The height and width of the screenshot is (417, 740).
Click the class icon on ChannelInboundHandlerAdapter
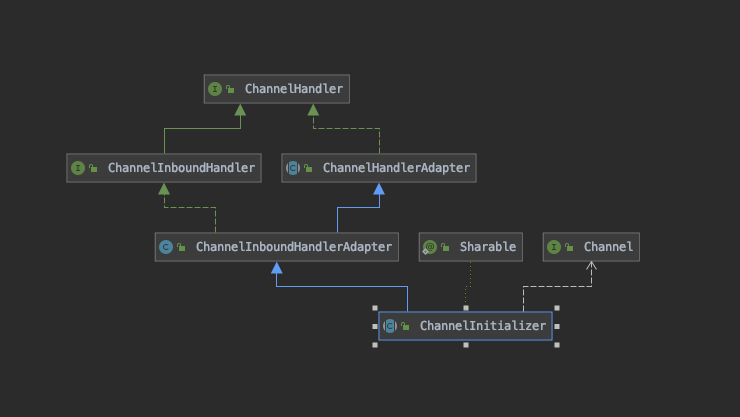(166, 247)
